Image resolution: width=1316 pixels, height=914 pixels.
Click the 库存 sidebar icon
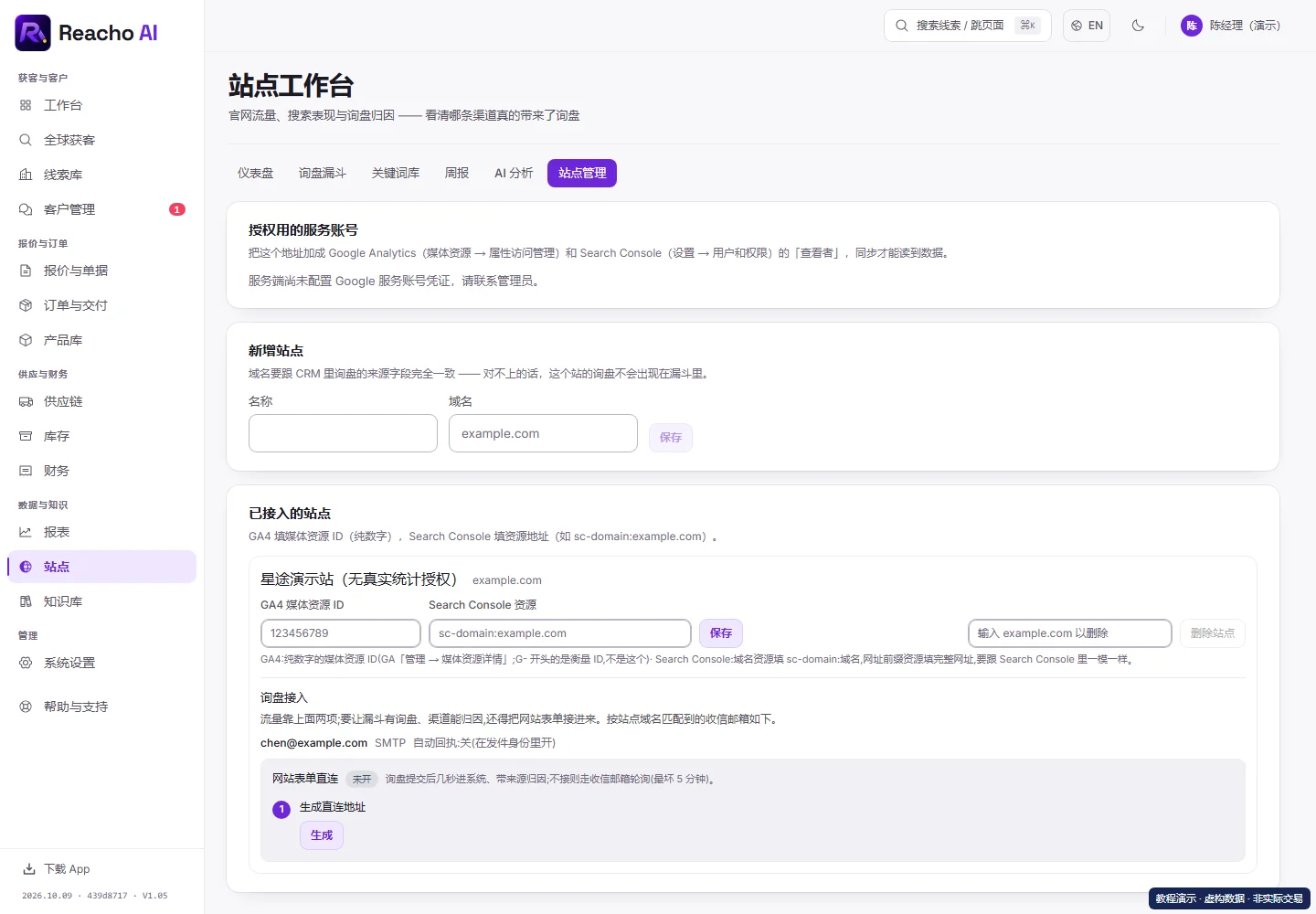[x=26, y=436]
